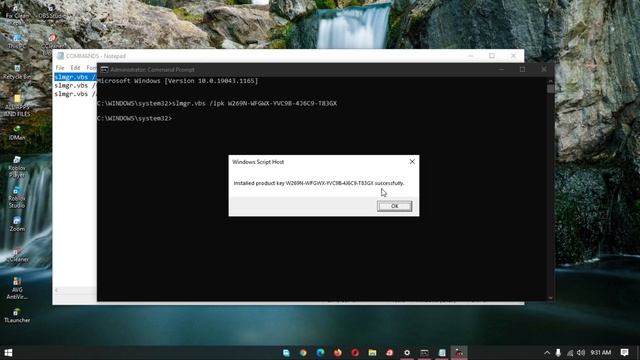
Task: Select the Recycle Bin desktop icon
Action: pos(17,72)
